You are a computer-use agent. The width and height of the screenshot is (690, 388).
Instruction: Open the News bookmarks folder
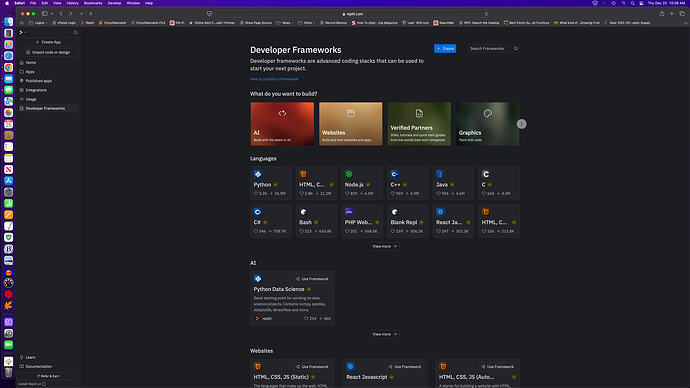pos(284,22)
